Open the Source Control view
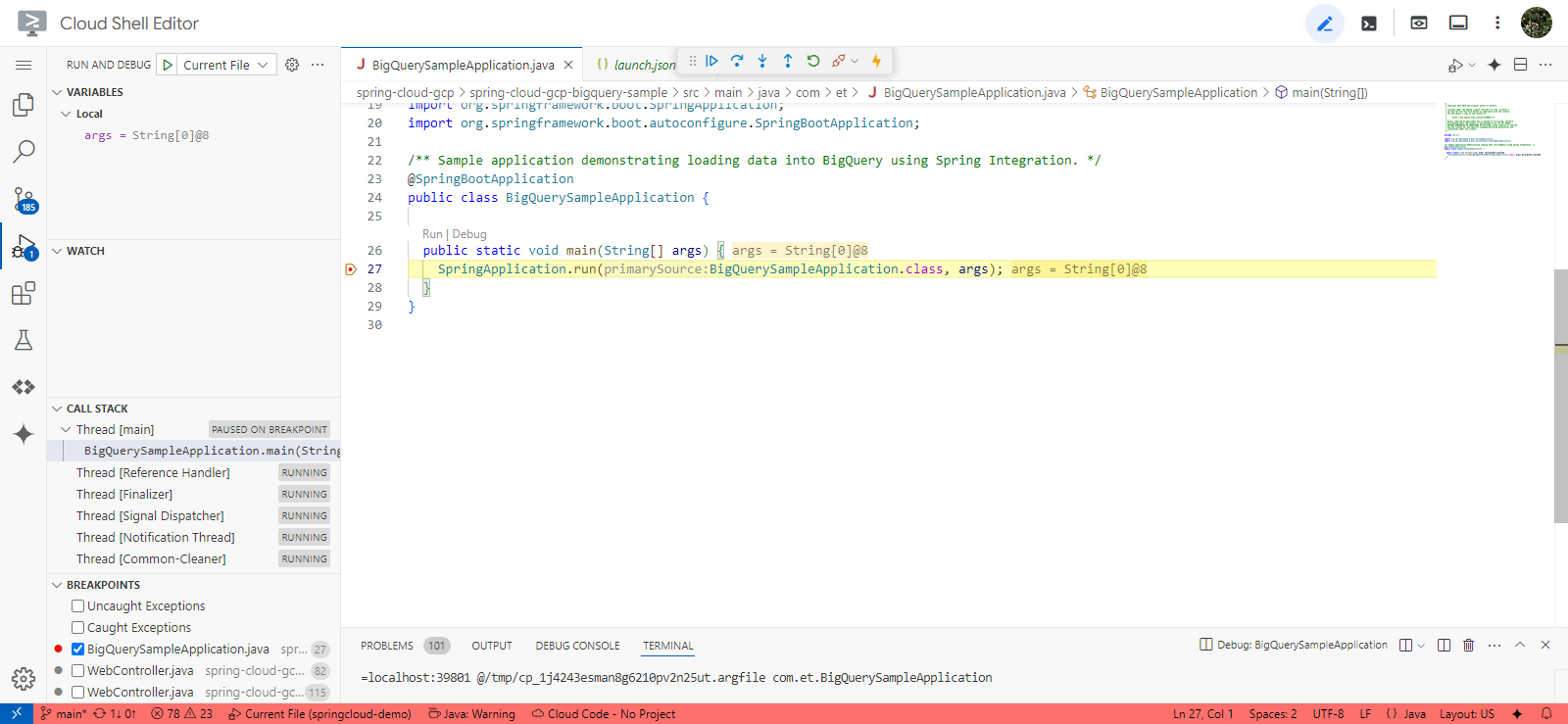Viewport: 1568px width, 724px height. click(24, 200)
